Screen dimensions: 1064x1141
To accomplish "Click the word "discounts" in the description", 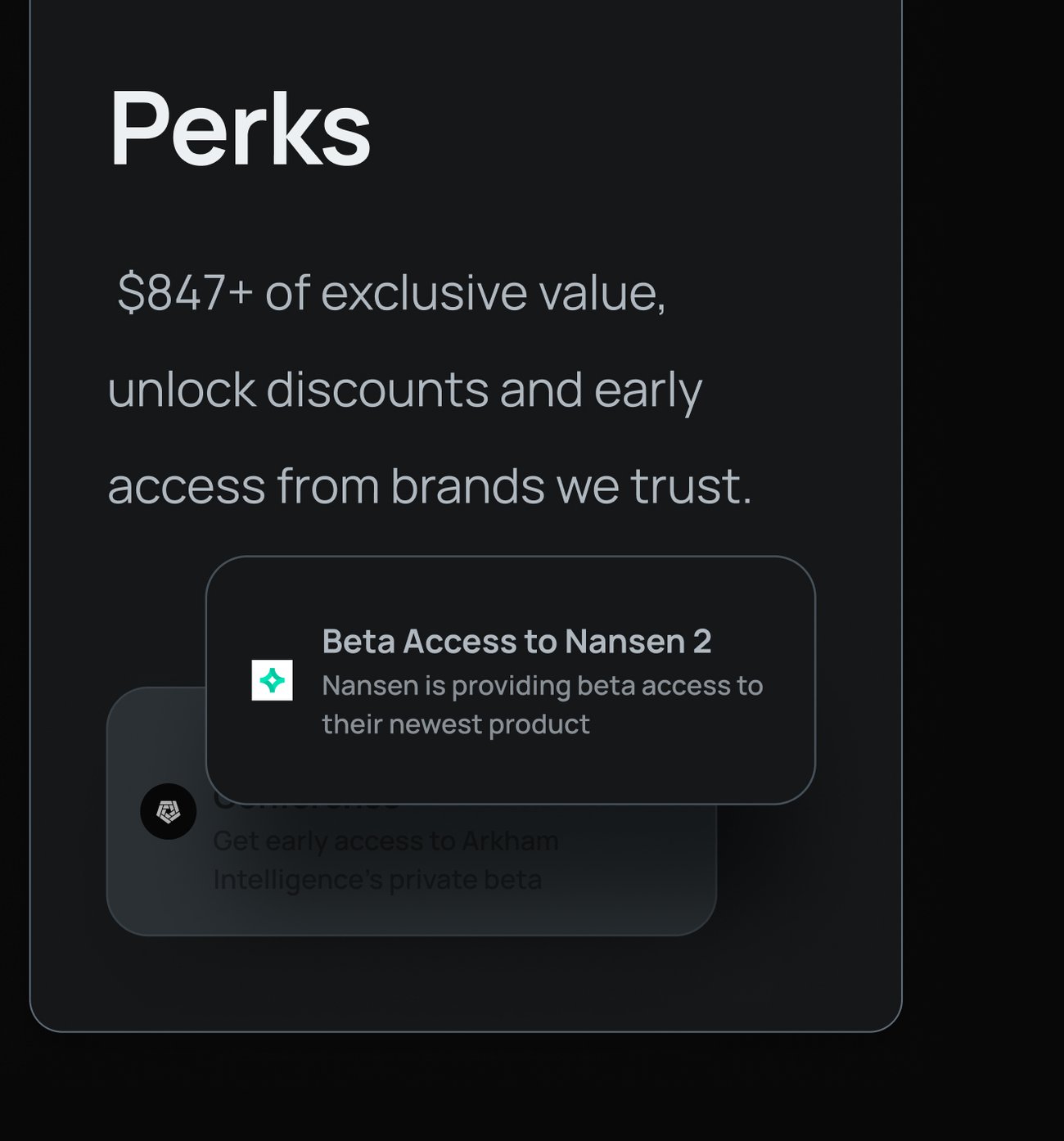I will 377,390.
